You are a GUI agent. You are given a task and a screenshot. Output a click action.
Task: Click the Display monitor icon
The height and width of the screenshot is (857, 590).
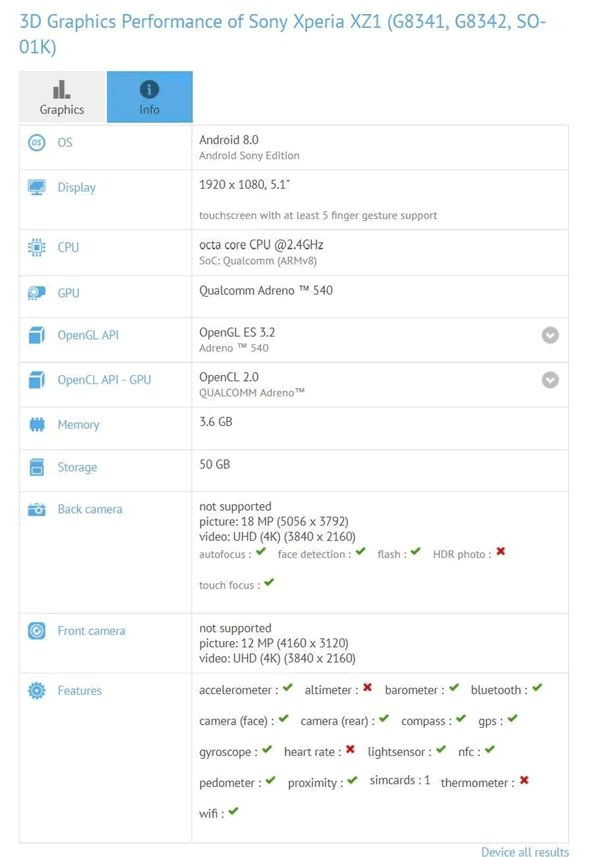[37, 187]
